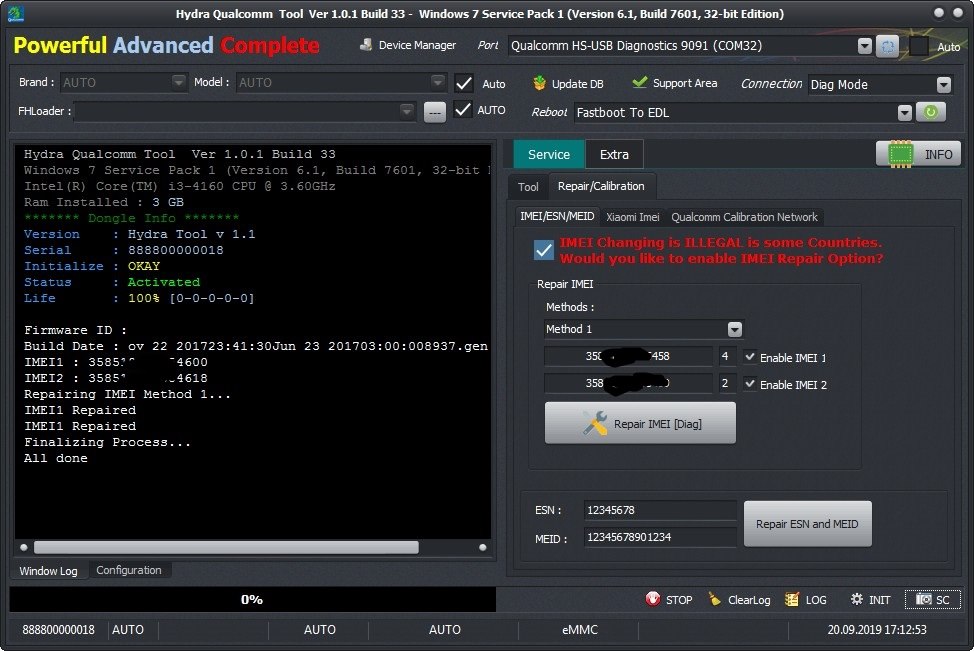Open the Port dropdown list

click(x=865, y=46)
